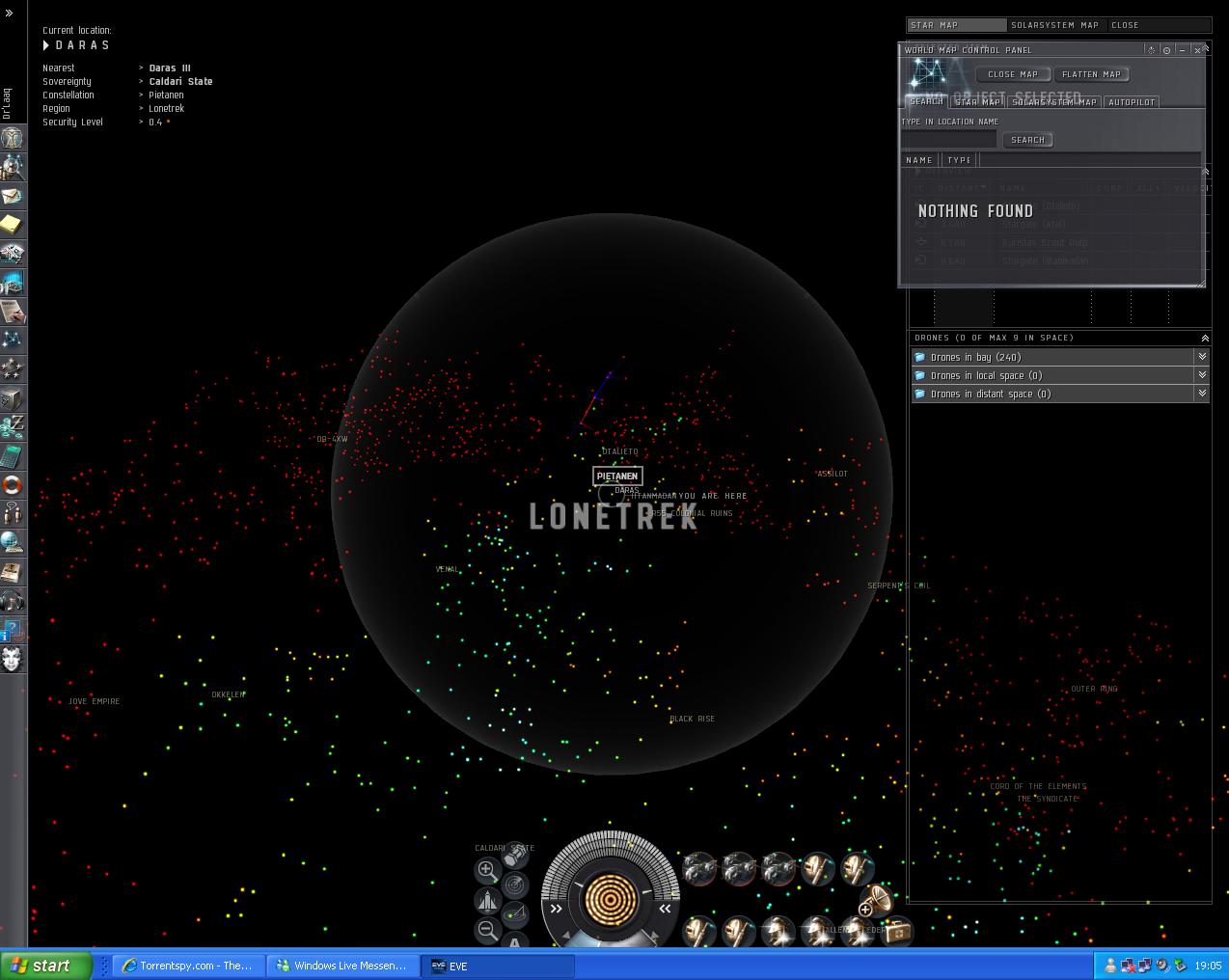Activate second launcher module in top row
Image resolution: width=1229 pixels, height=980 pixels.
tap(739, 869)
